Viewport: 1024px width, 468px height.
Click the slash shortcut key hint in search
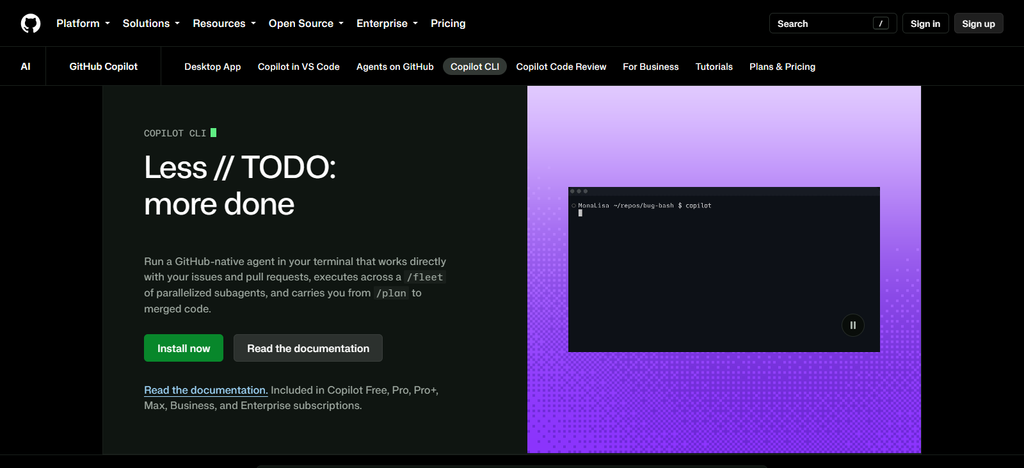[881, 23]
